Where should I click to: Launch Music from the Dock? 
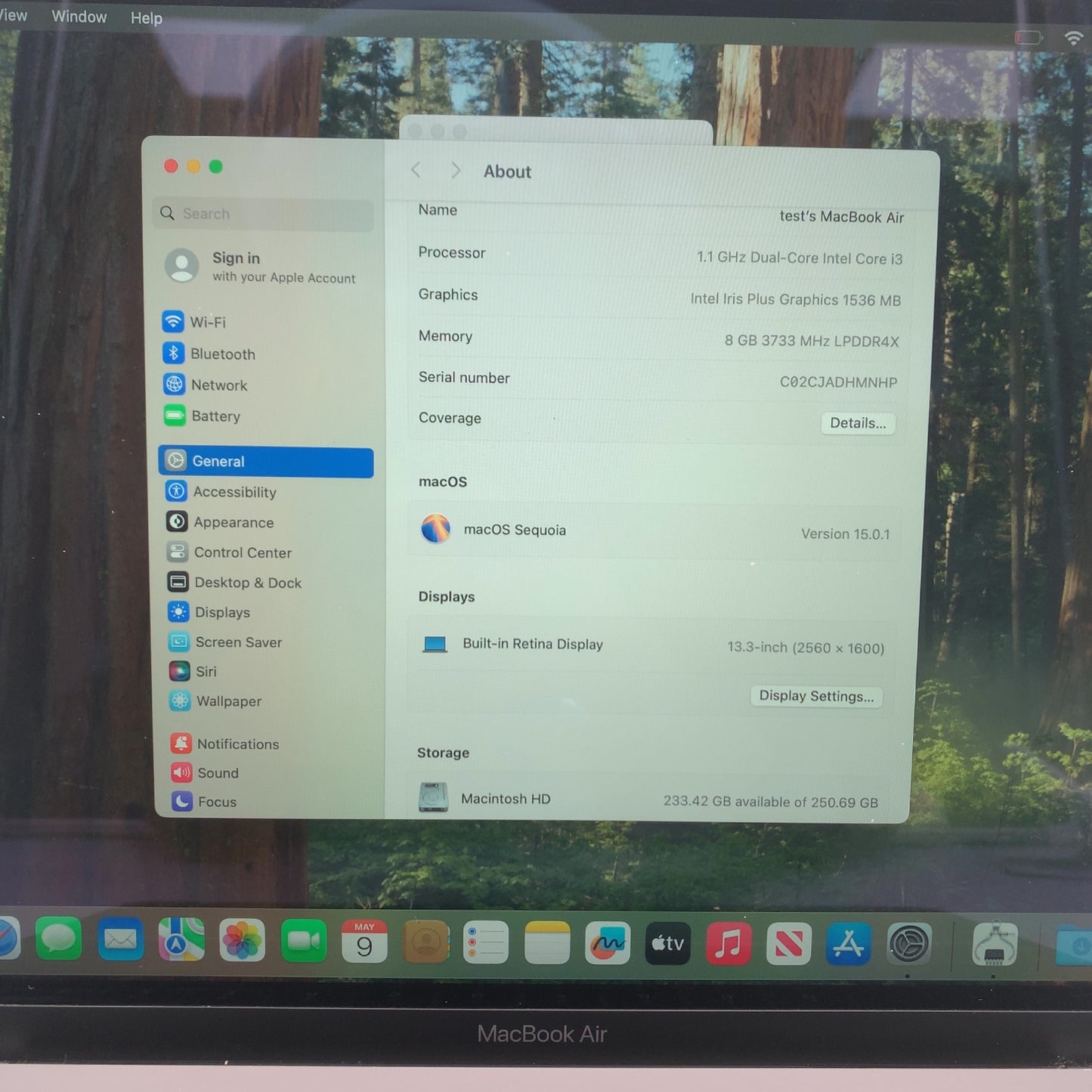point(729,944)
